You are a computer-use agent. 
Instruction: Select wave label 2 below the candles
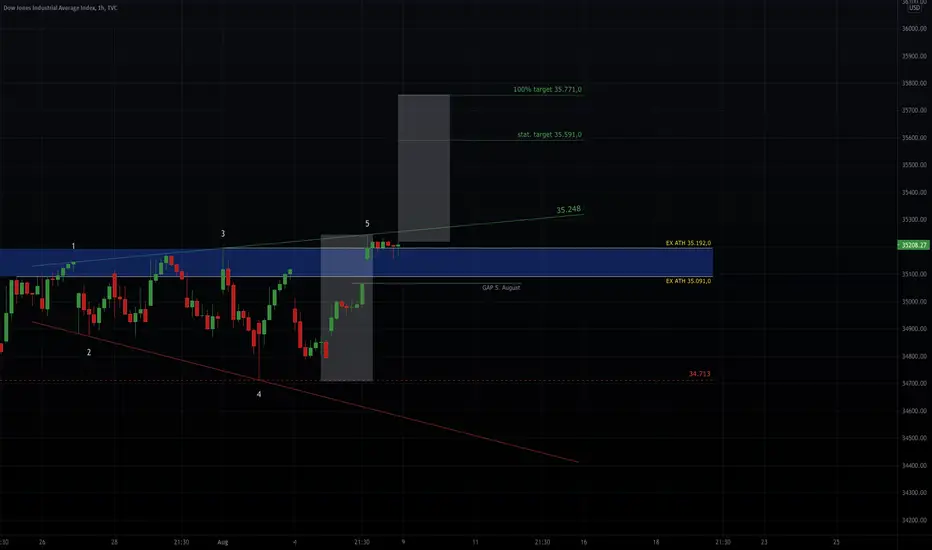[x=89, y=352]
